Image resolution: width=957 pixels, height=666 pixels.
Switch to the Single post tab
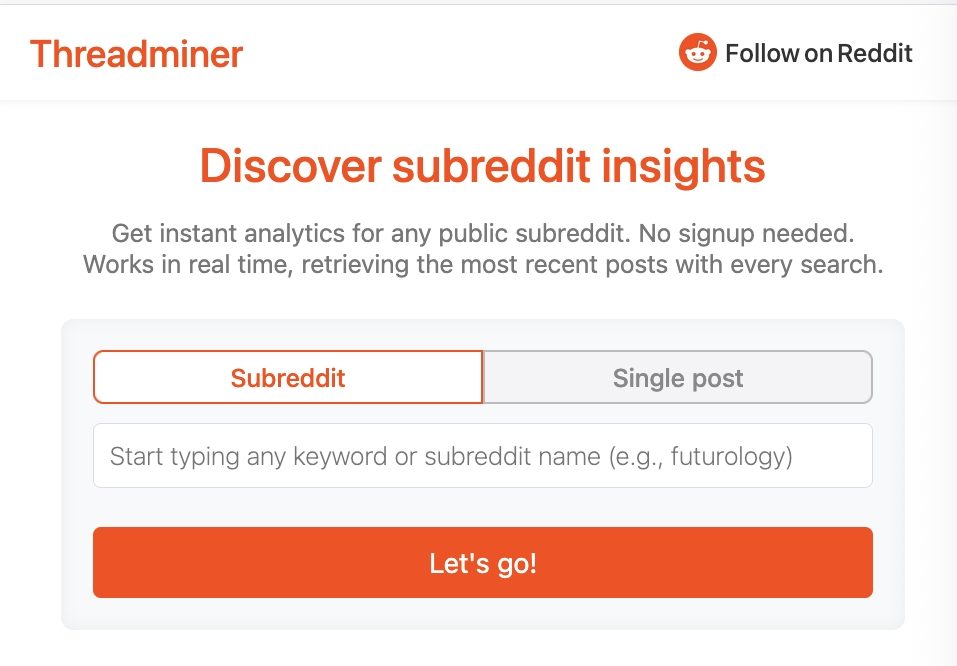tap(678, 377)
